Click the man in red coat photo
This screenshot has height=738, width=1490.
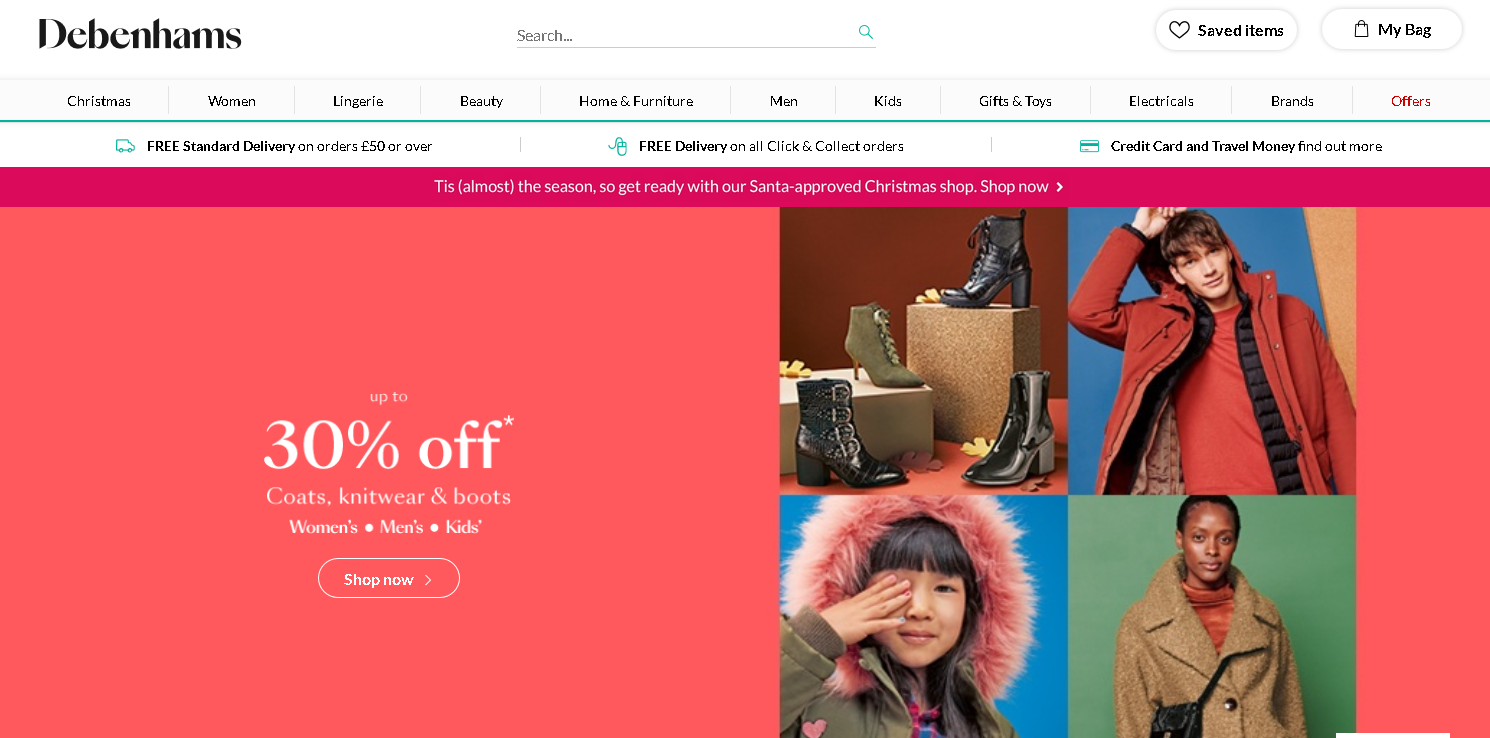pos(1212,350)
